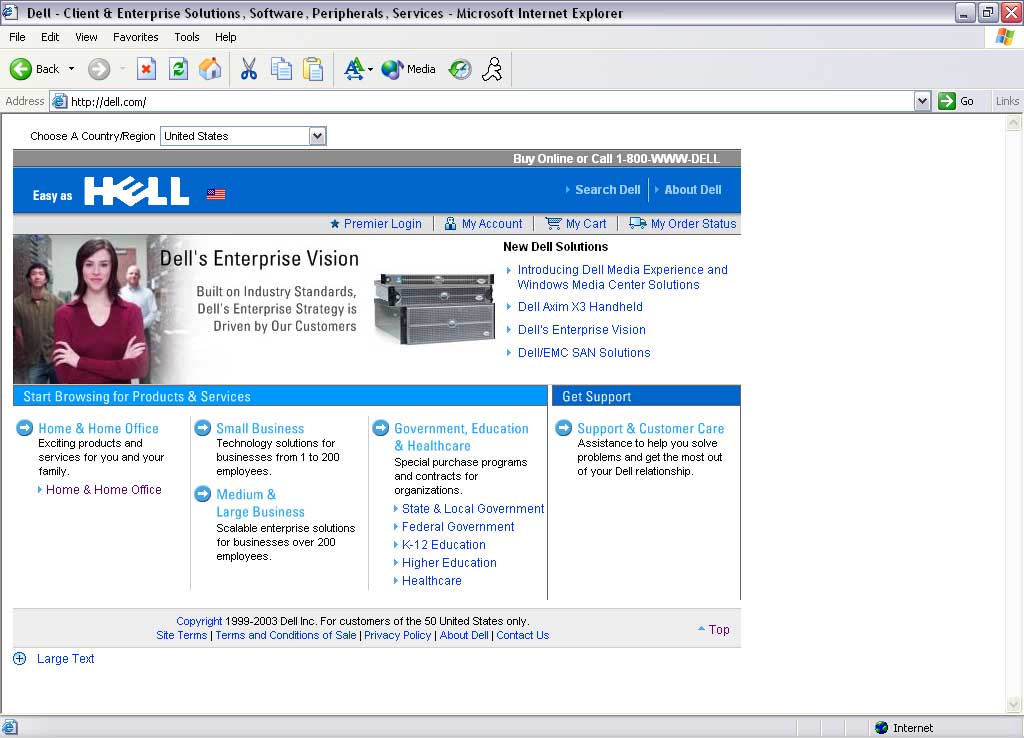Image resolution: width=1024 pixels, height=738 pixels.
Task: Click the text size A icon
Action: point(353,69)
